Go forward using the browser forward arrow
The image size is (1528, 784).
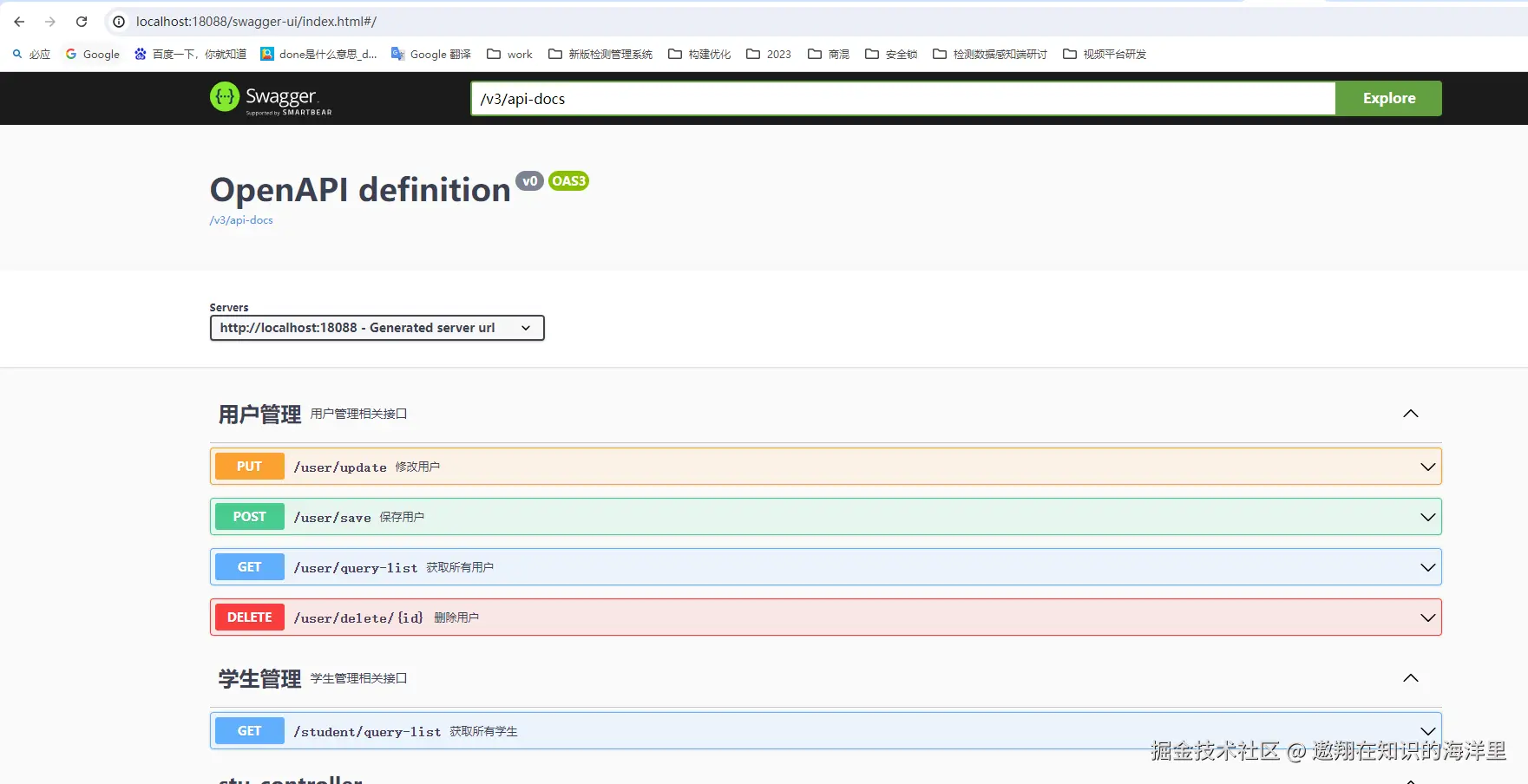50,22
